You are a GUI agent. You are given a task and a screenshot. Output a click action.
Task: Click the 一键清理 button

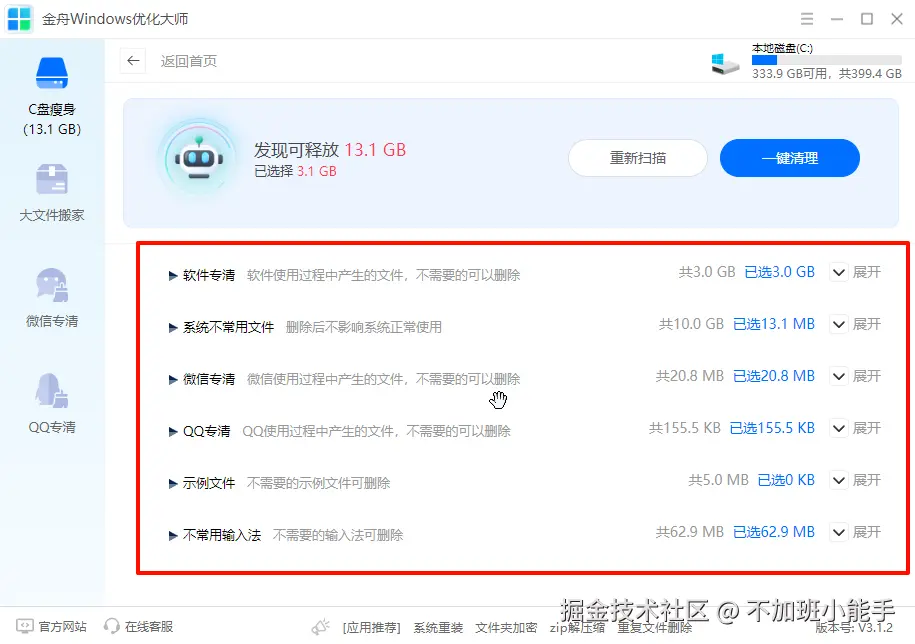[x=790, y=158]
